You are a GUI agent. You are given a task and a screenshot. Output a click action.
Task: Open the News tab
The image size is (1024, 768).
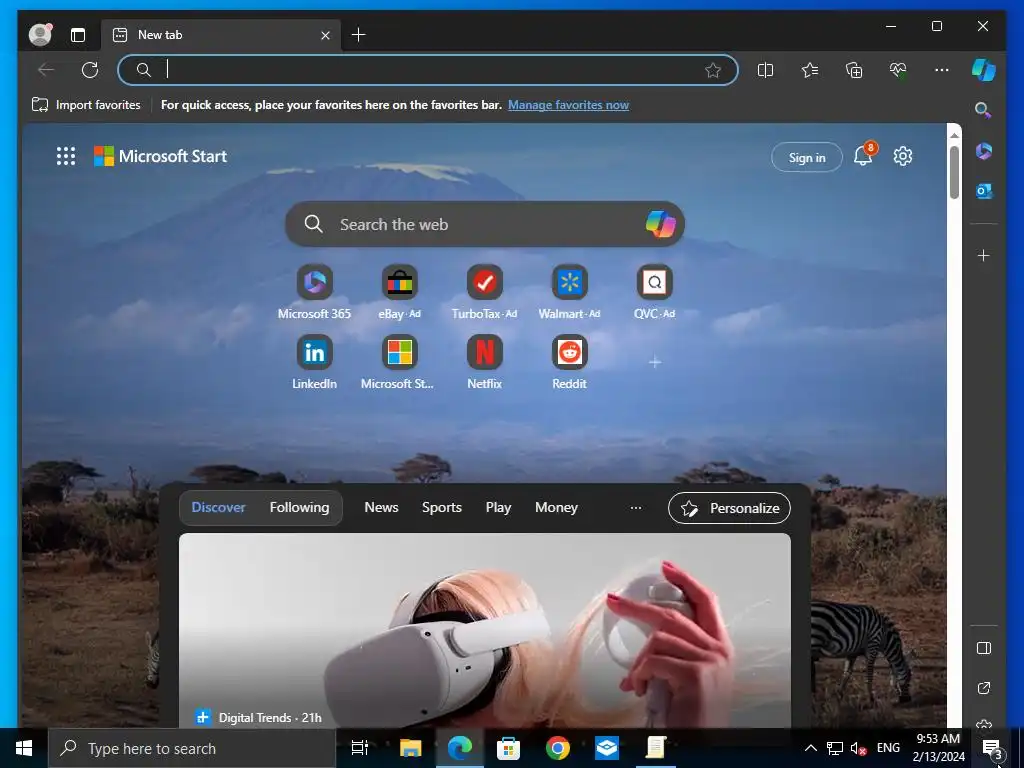[x=381, y=507]
